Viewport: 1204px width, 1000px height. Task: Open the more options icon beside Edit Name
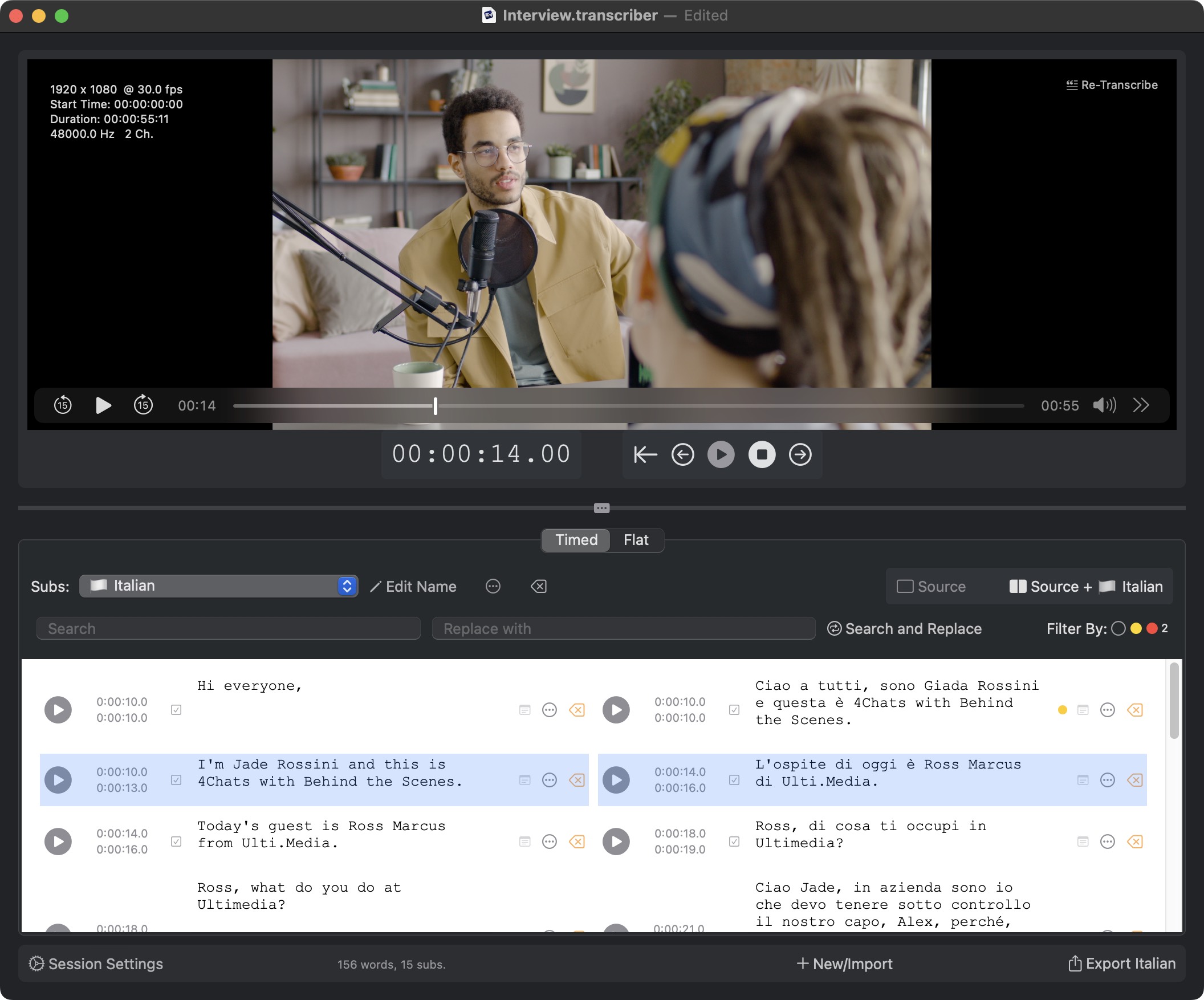[x=493, y=586]
